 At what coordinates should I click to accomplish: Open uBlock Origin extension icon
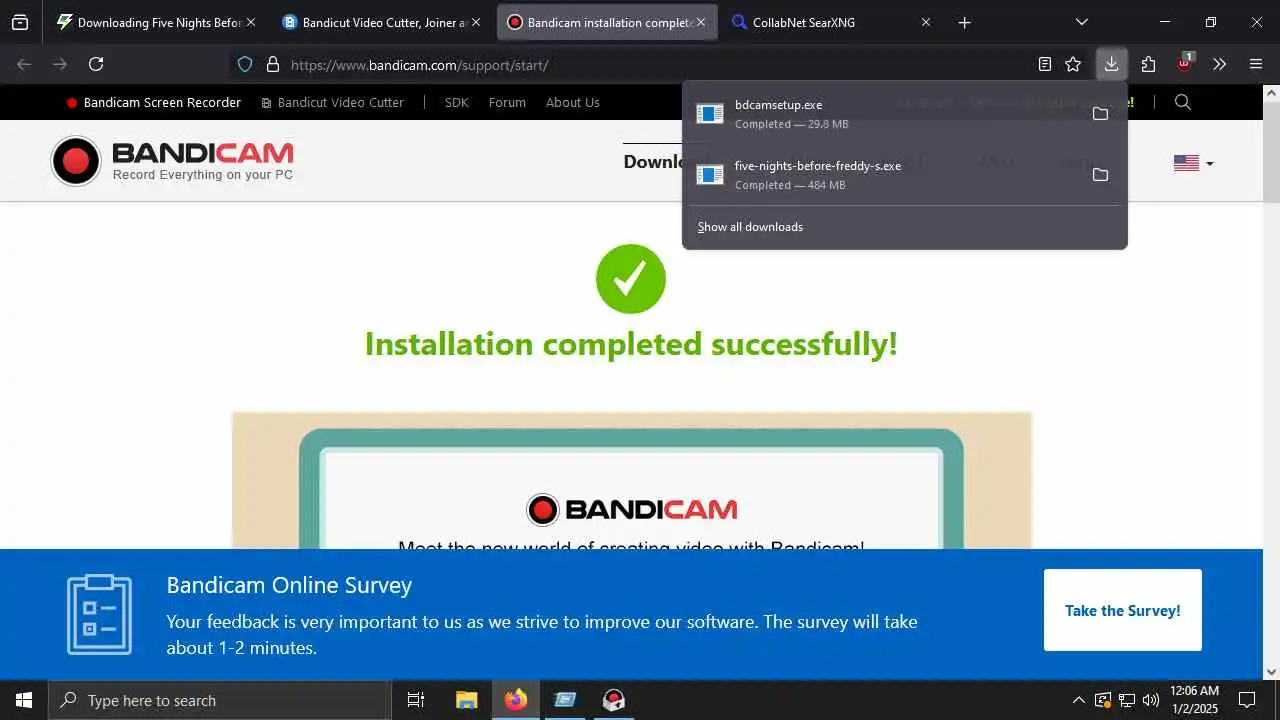pos(1185,64)
